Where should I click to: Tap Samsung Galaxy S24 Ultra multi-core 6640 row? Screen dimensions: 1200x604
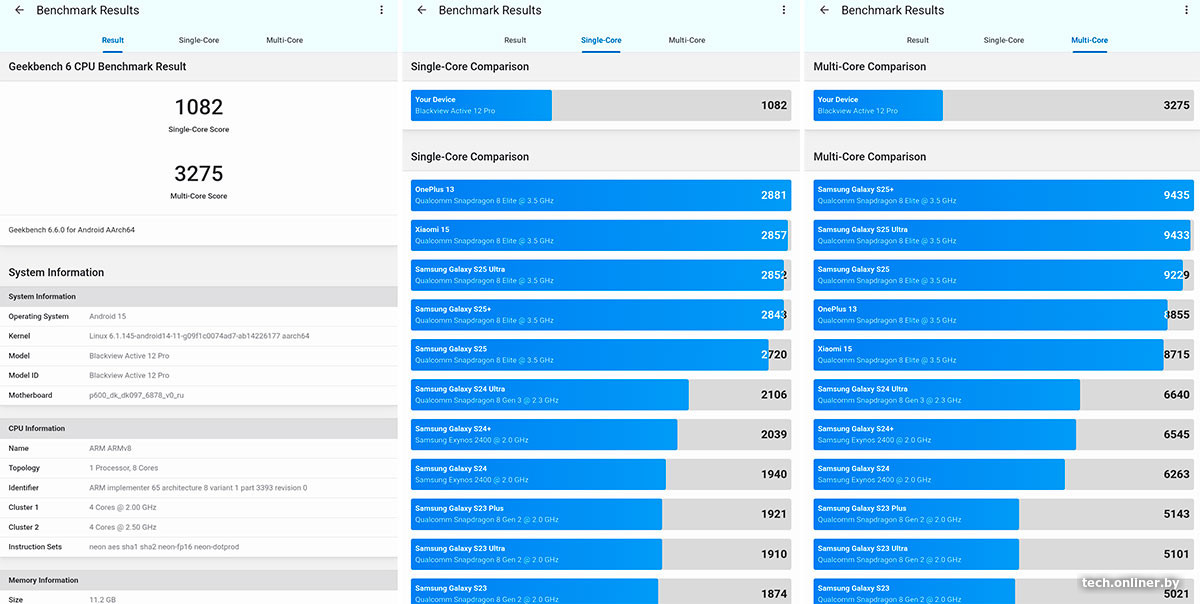click(x=1003, y=394)
